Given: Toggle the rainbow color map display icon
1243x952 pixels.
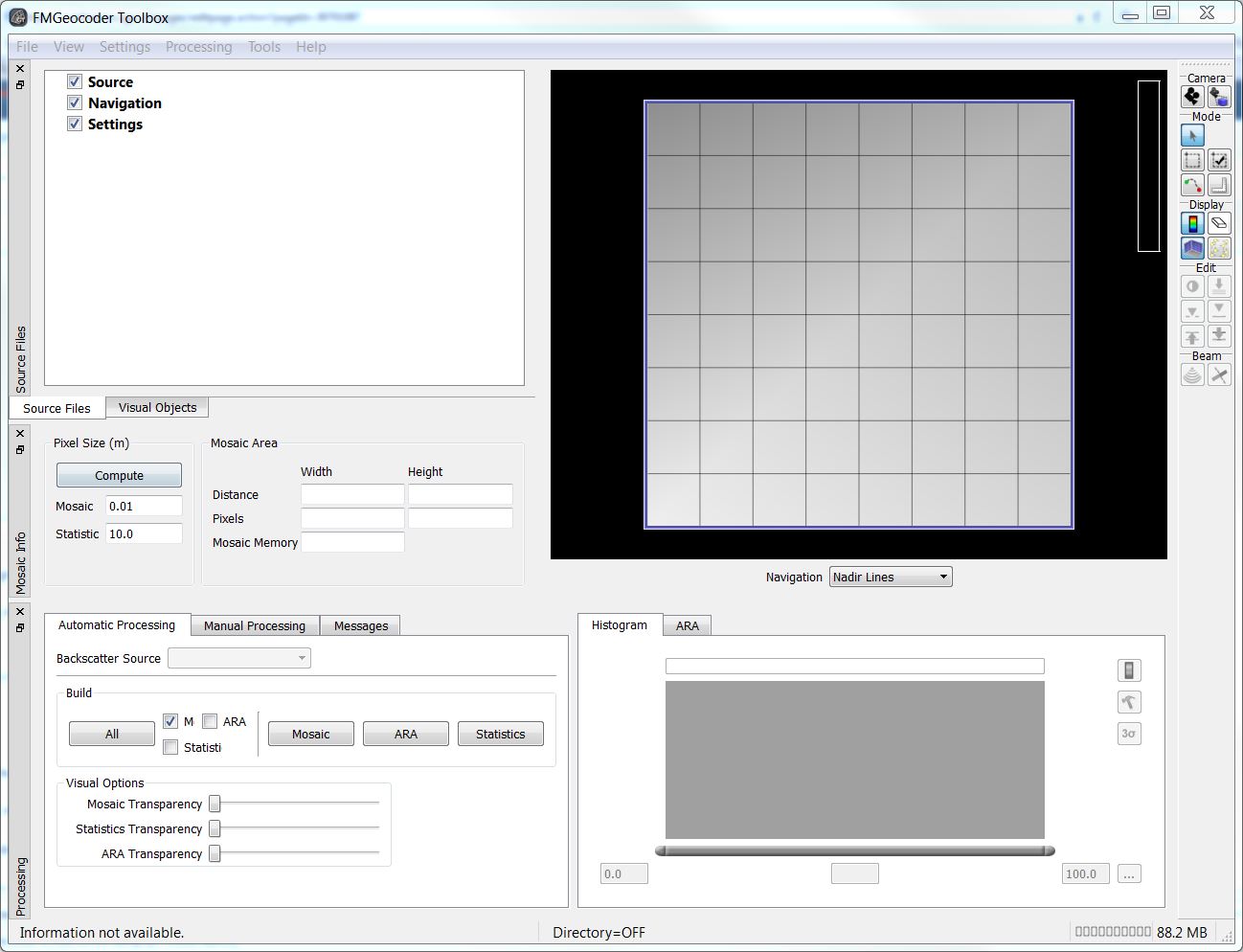Looking at the screenshot, I should pos(1192,224).
